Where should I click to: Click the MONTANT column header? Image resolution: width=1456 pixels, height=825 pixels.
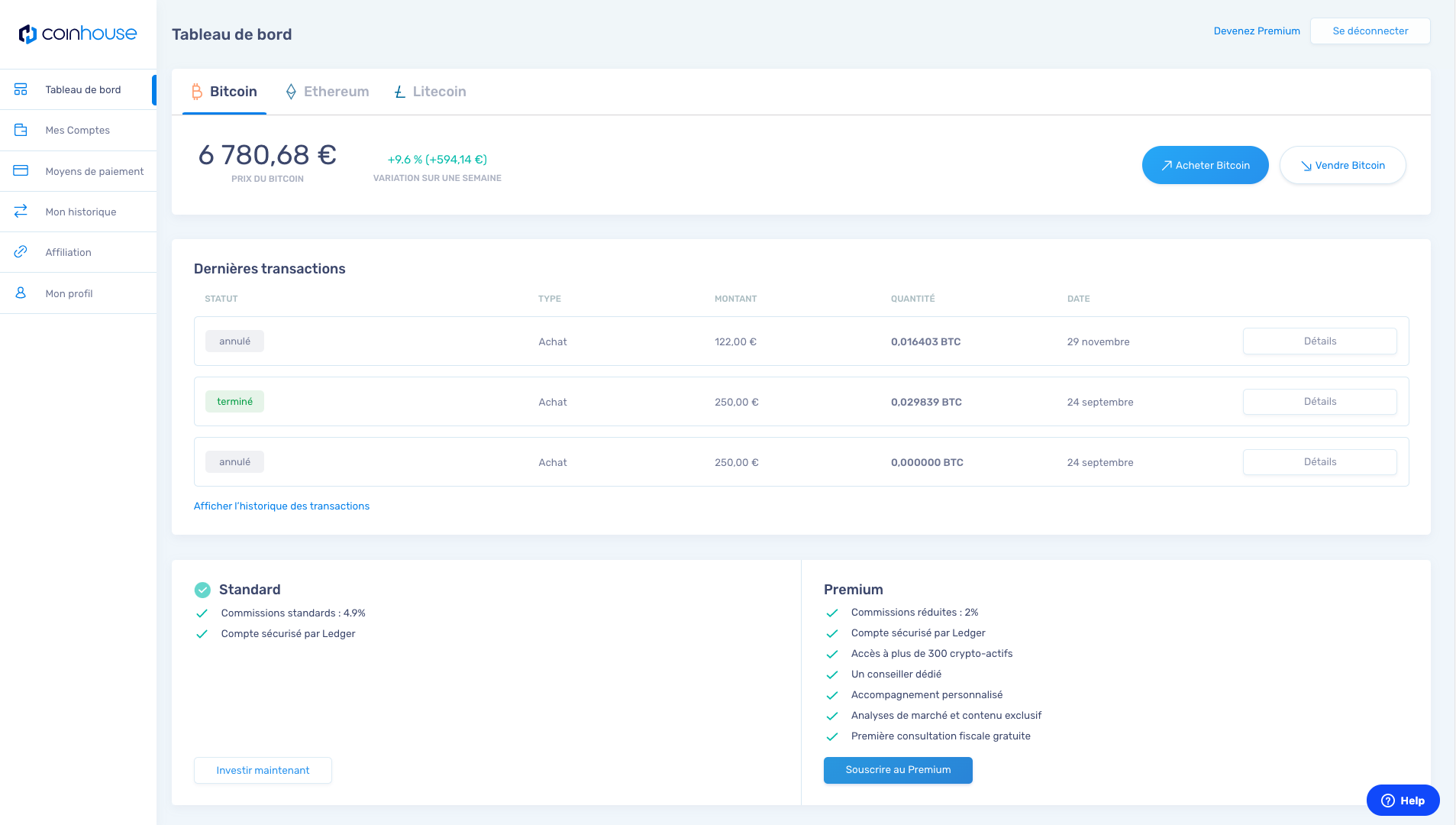click(x=735, y=299)
